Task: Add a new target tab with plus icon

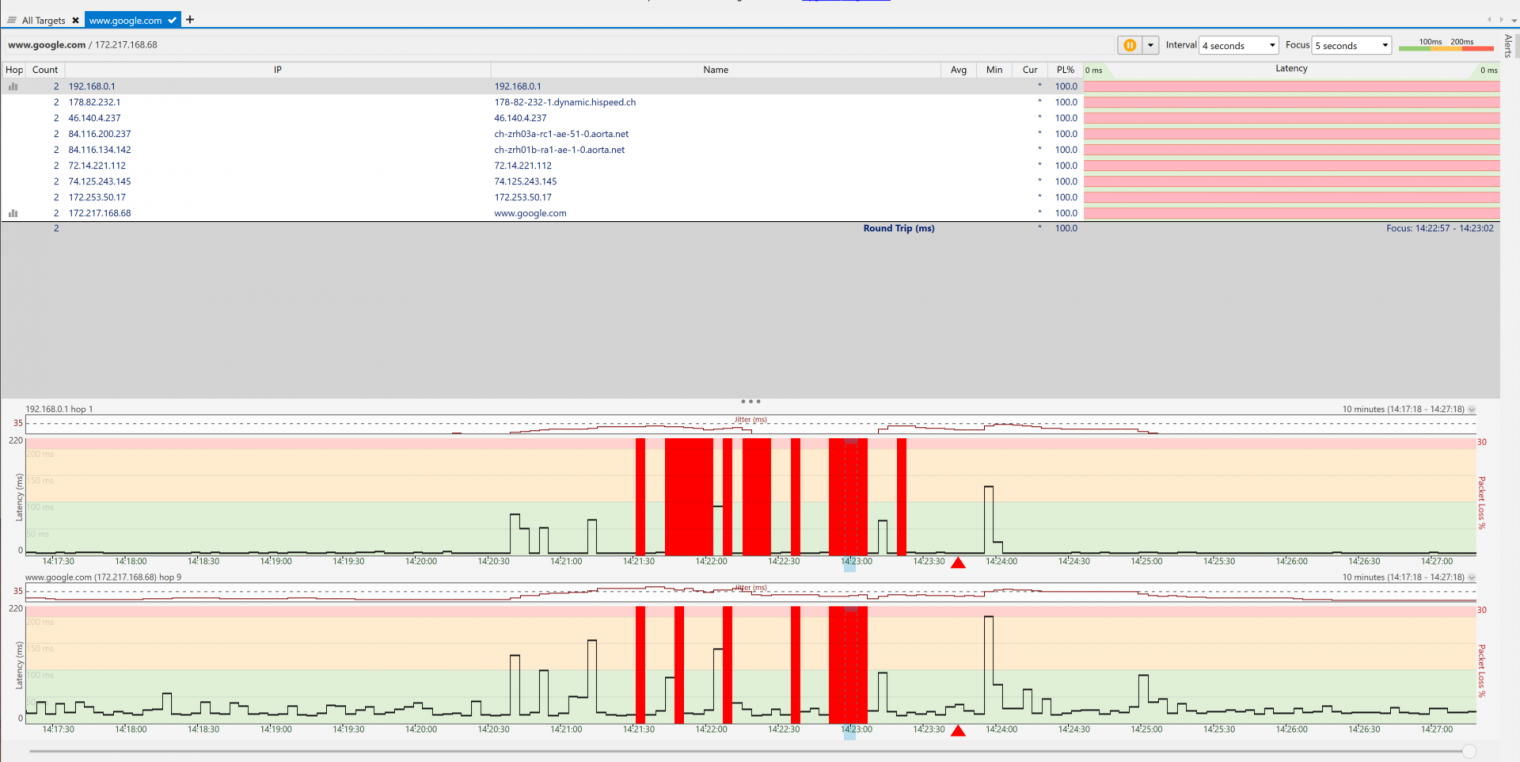Action: click(x=191, y=20)
